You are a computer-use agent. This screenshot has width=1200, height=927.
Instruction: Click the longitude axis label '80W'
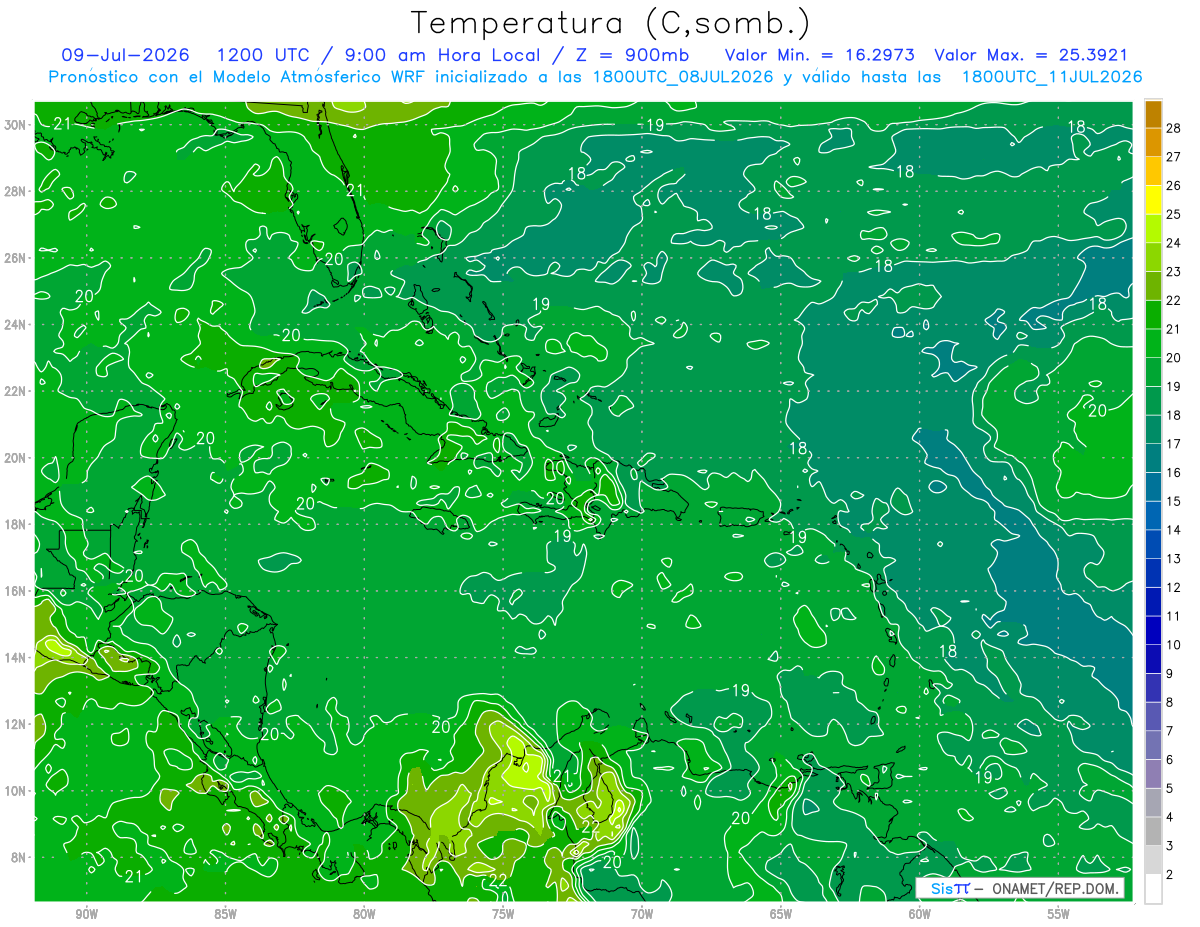click(x=364, y=914)
